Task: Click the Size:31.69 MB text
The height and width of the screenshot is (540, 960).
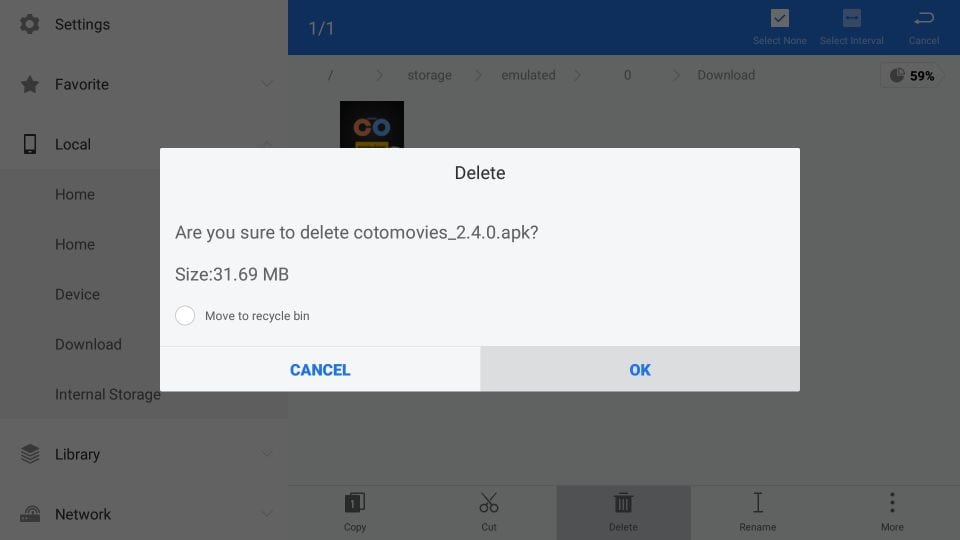Action: point(231,274)
